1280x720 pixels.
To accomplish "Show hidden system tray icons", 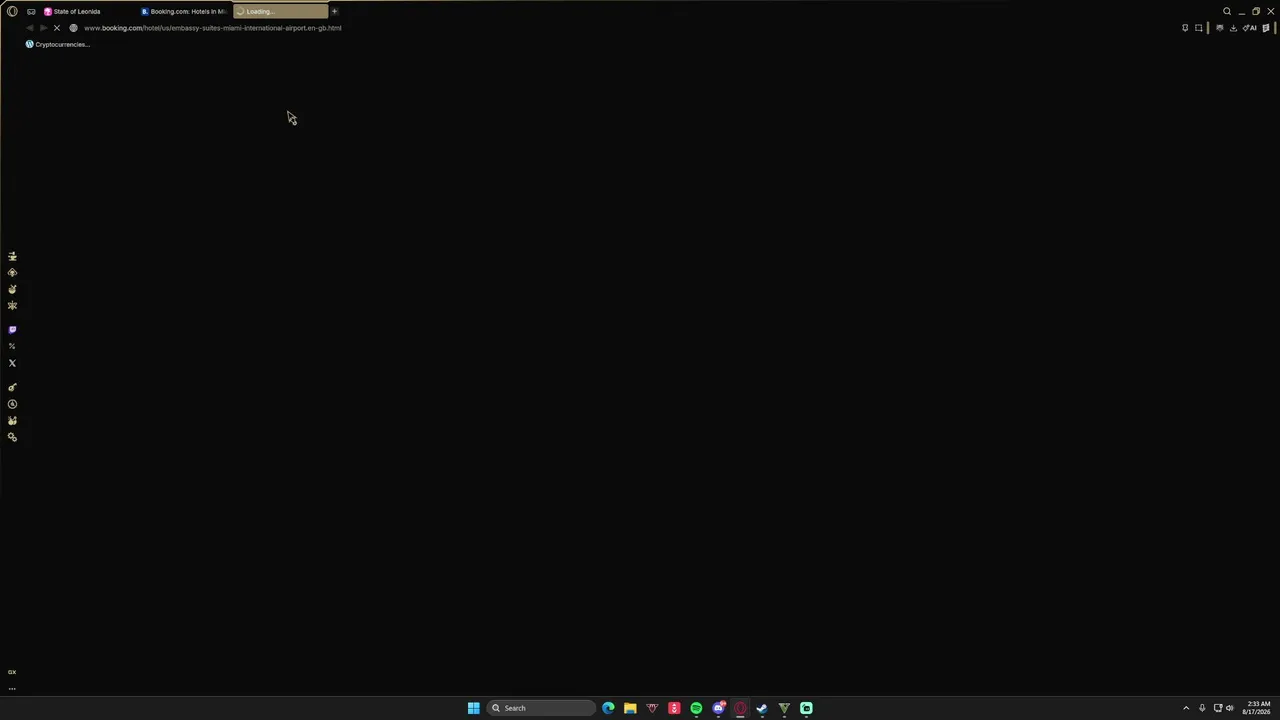I will [1186, 708].
